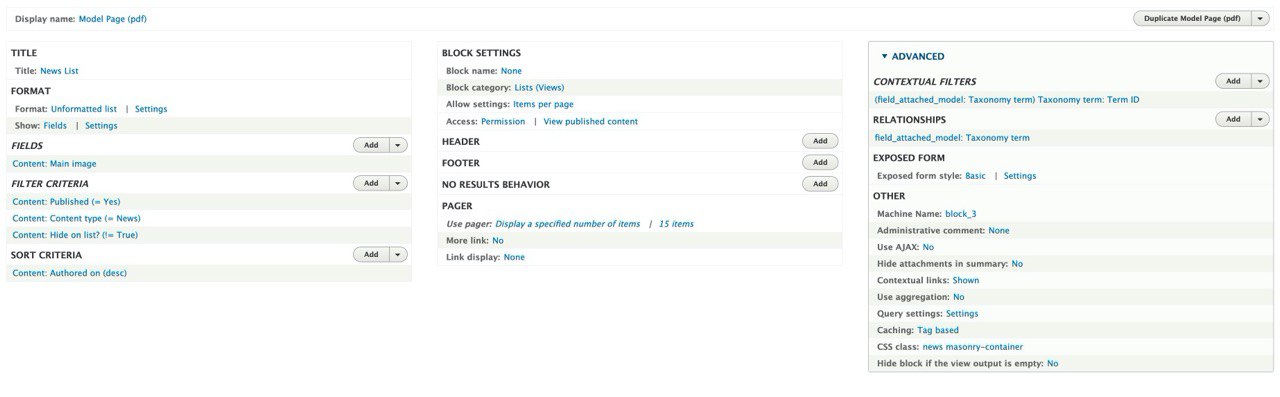Add a new field in Fields section

(x=371, y=145)
